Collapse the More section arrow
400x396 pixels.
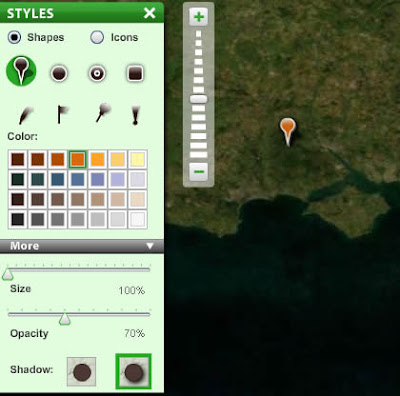(x=150, y=246)
